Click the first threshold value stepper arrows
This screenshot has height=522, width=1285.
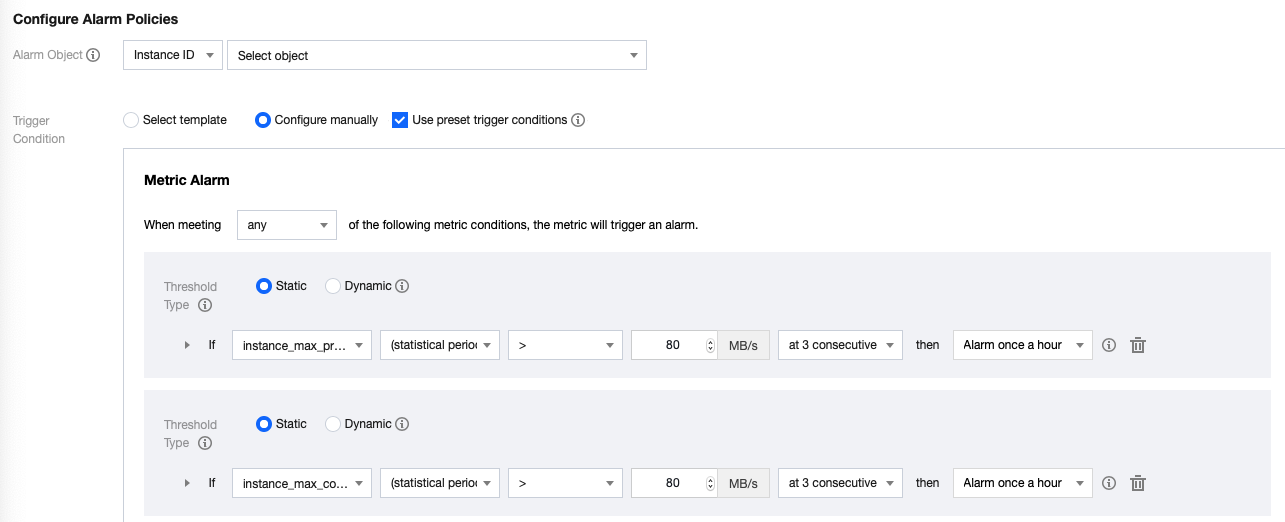710,345
